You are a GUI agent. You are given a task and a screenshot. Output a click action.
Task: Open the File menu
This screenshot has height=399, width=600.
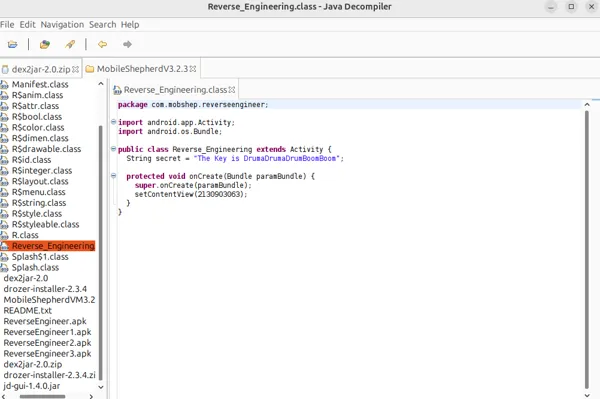(7, 24)
